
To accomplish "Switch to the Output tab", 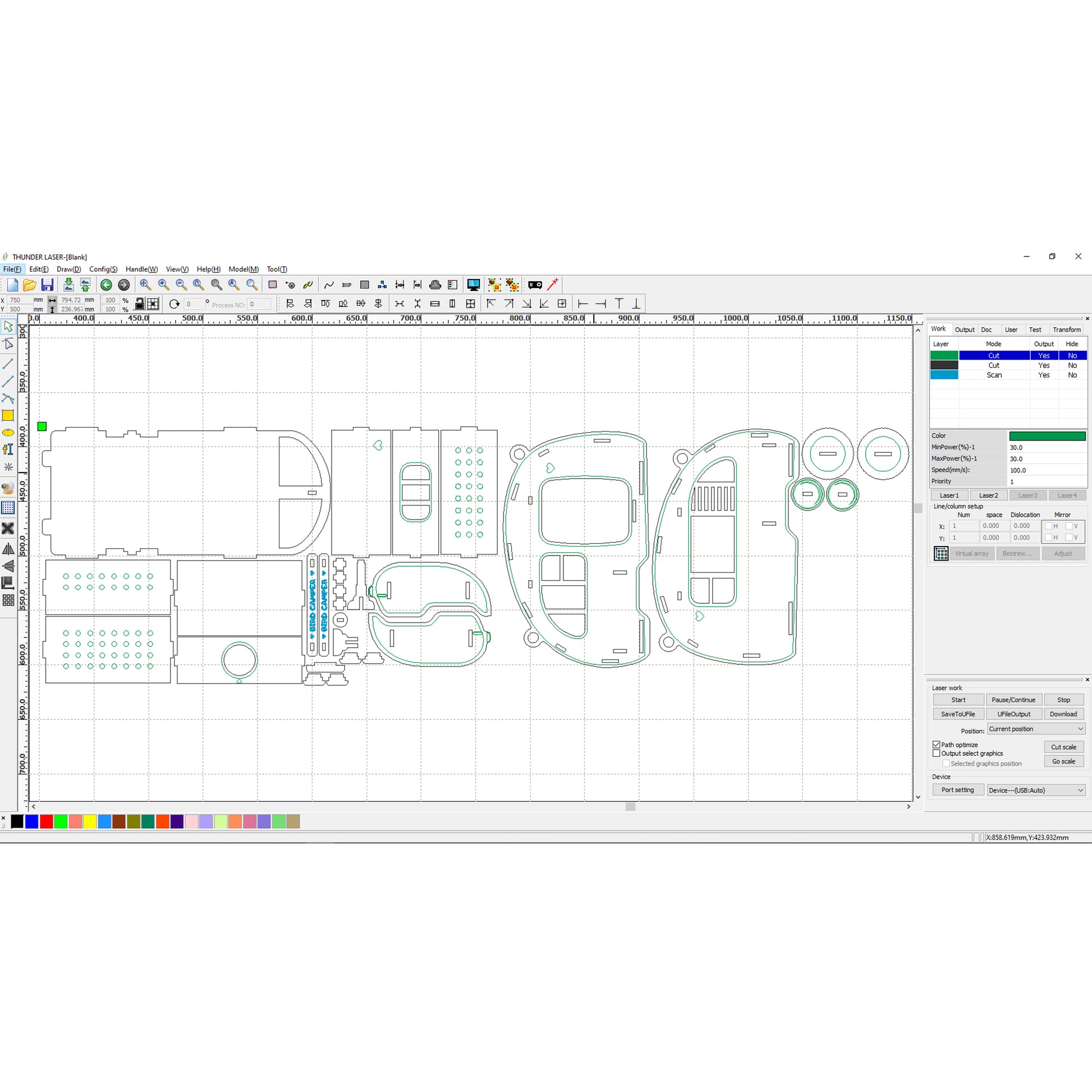I will point(964,329).
